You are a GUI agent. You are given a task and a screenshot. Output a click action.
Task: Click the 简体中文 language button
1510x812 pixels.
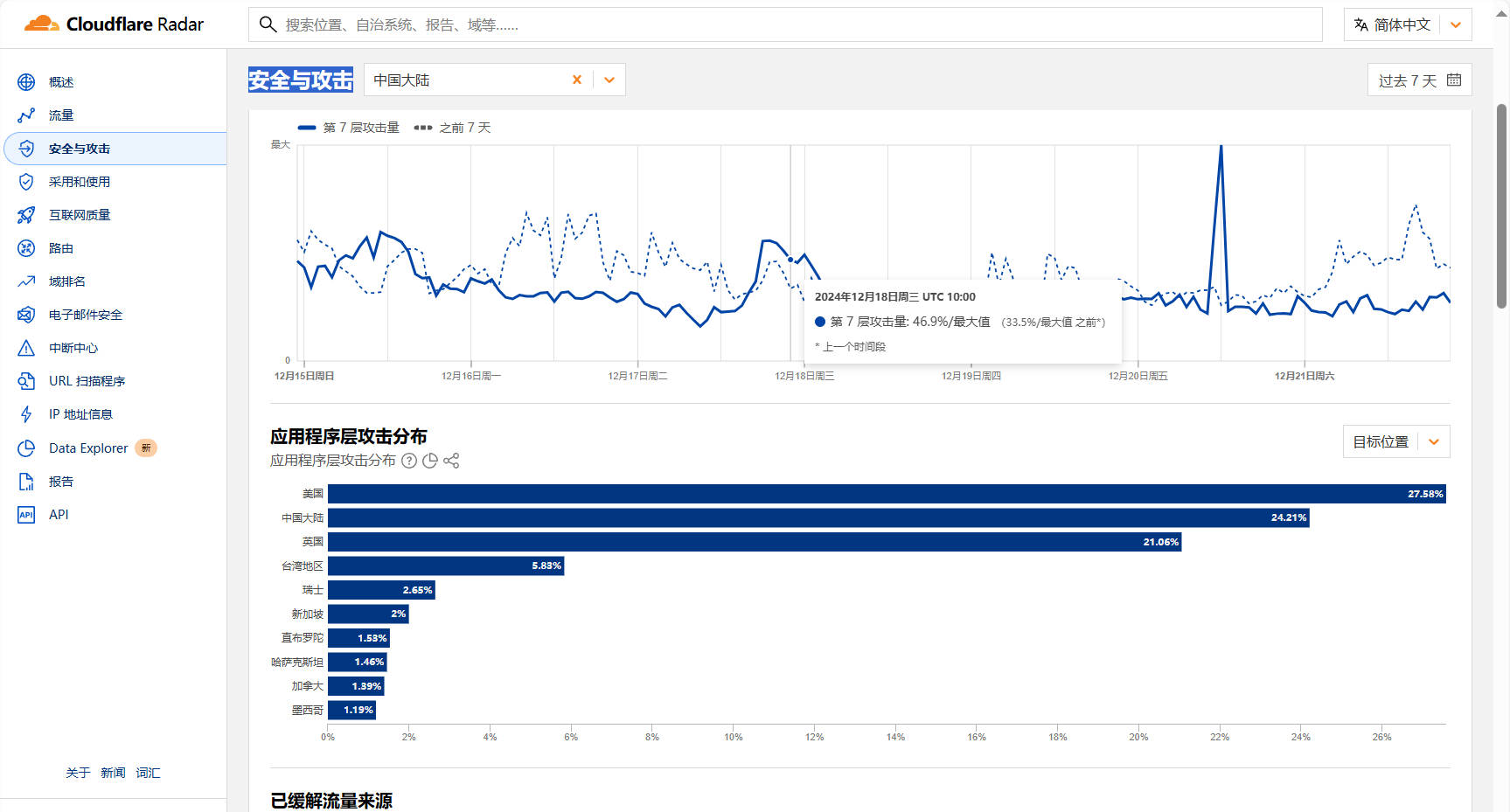(1408, 24)
